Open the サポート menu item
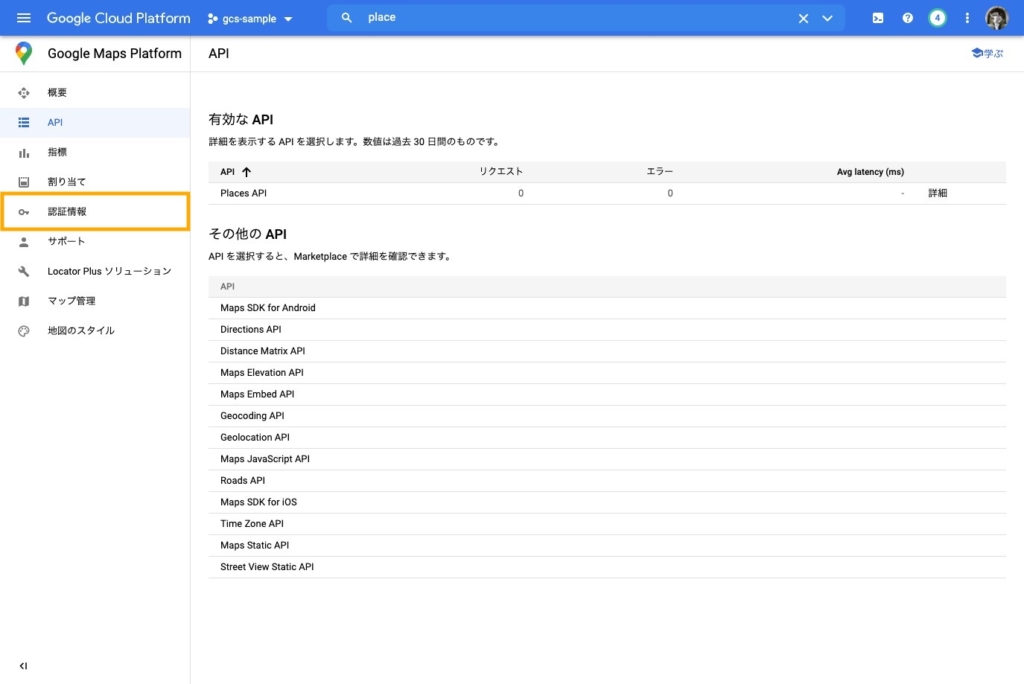 click(x=95, y=241)
